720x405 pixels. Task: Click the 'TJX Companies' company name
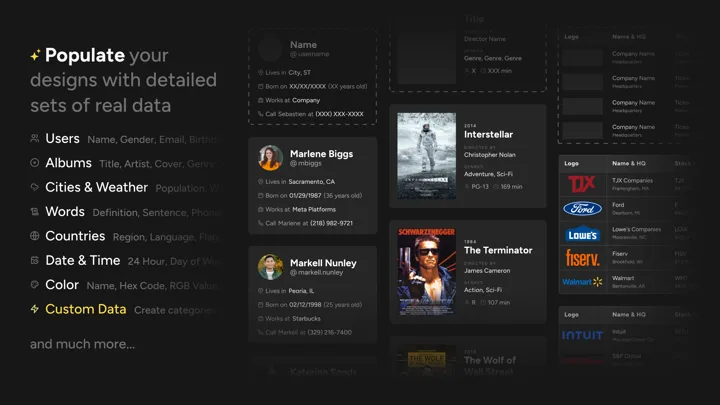pos(632,180)
